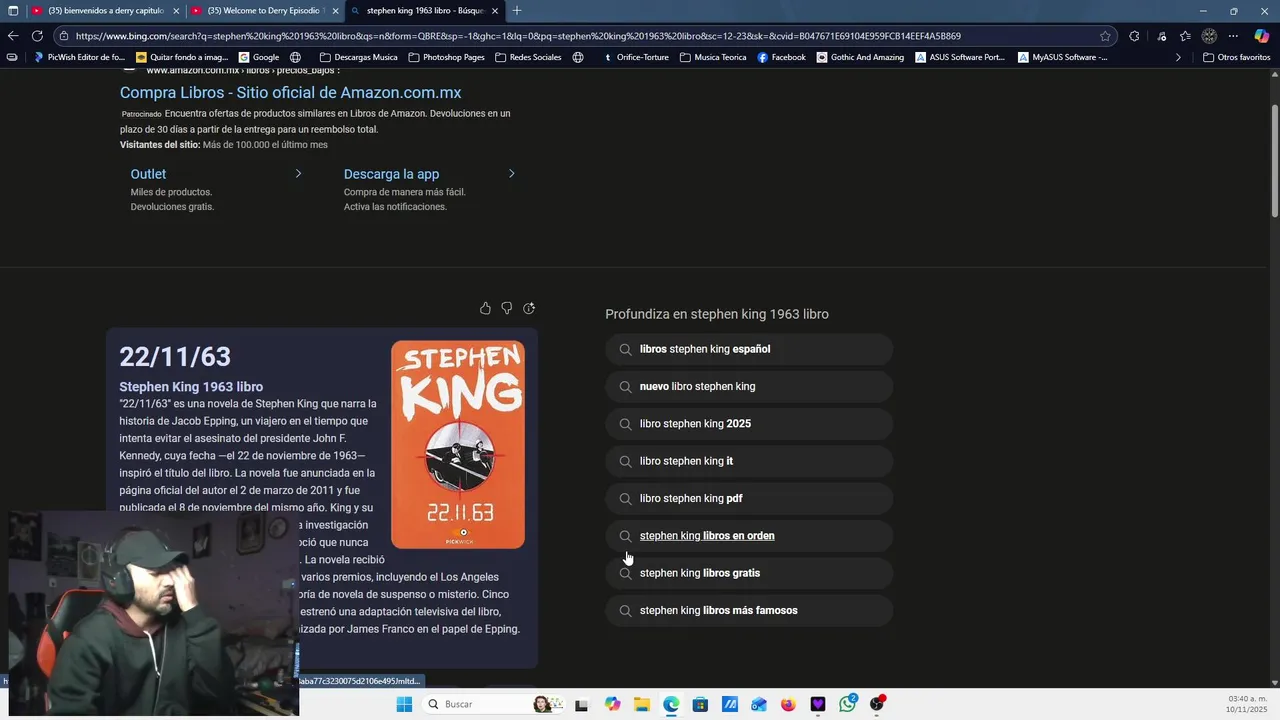This screenshot has height=720, width=1280.
Task: Open the Descargas Musica bookmarks folder
Action: [x=358, y=57]
